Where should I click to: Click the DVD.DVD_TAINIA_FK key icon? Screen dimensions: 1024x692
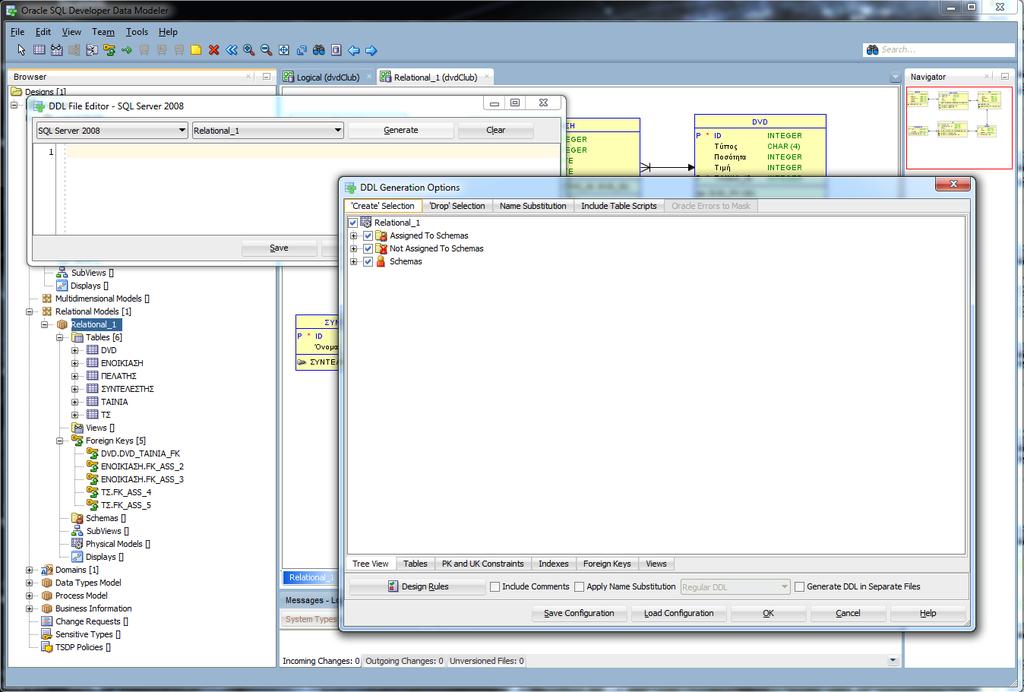coord(93,453)
